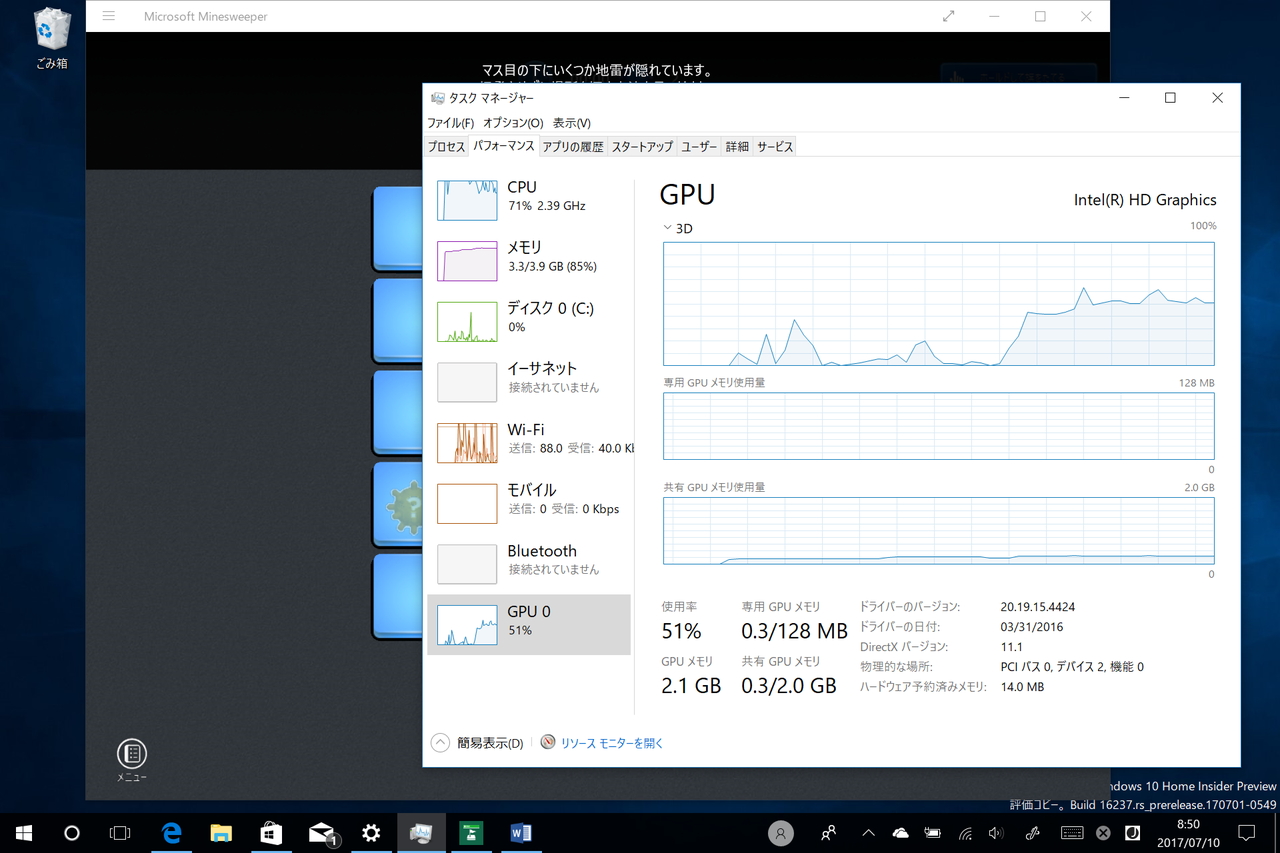1280x853 pixels.
Task: Open Cortana search circle
Action: (72, 833)
